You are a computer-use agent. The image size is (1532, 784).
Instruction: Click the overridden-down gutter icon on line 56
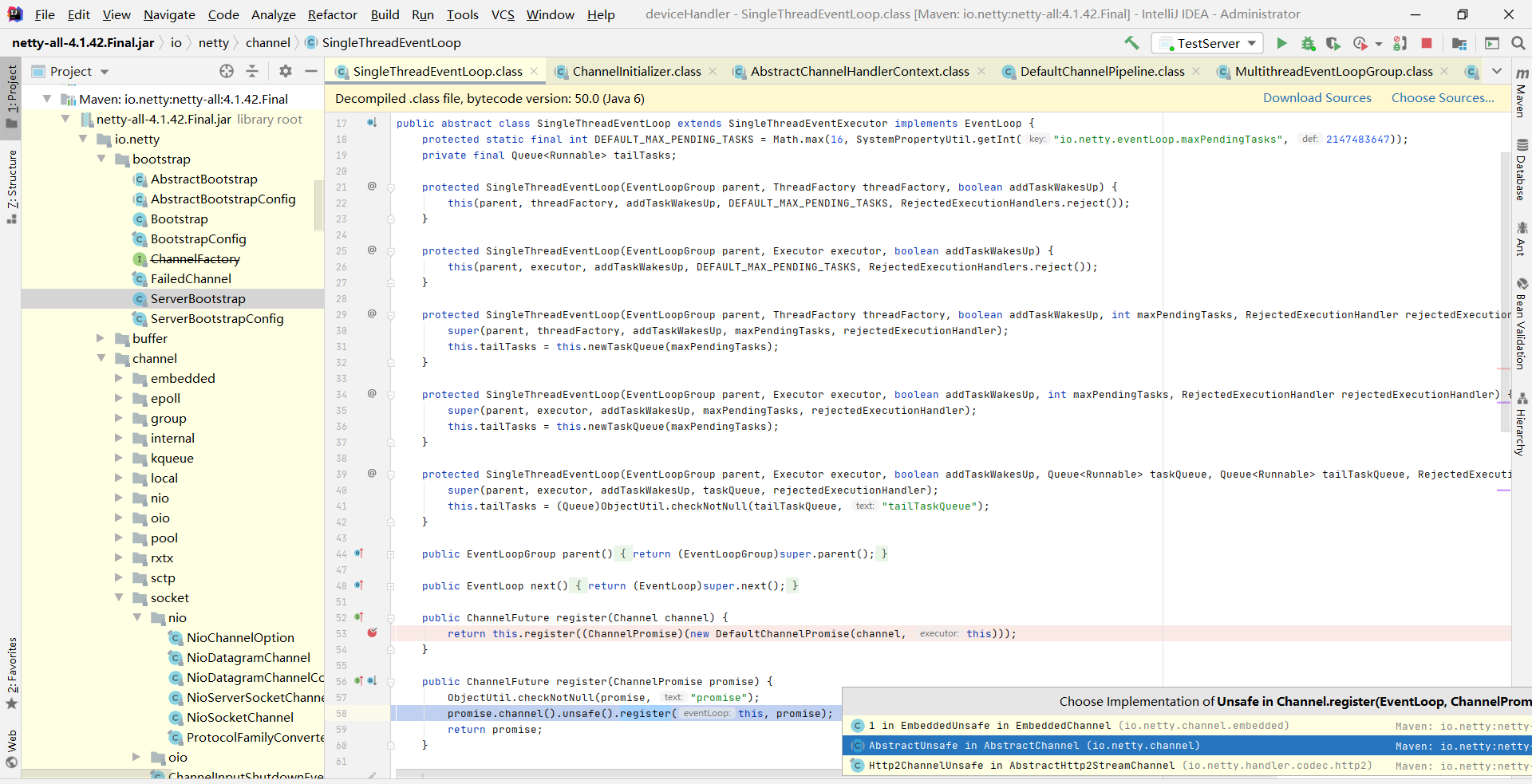372,681
